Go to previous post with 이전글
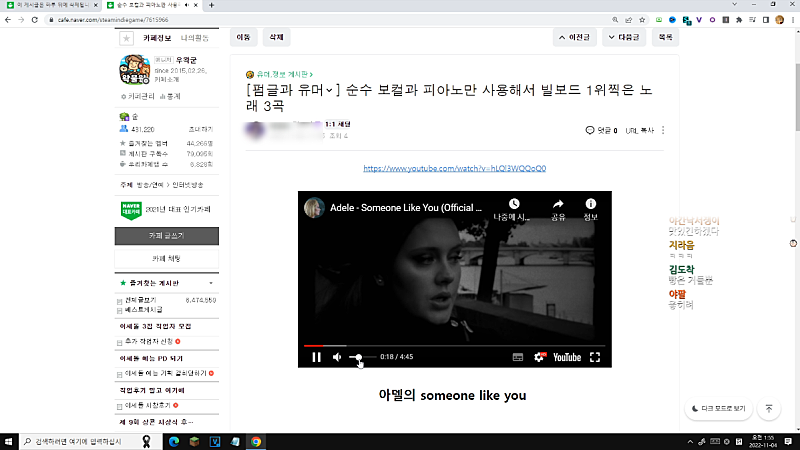The width and height of the screenshot is (800, 450). 574,37
